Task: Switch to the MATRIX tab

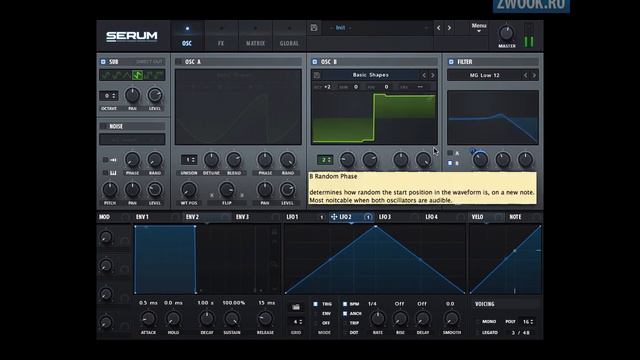Action: (x=255, y=36)
